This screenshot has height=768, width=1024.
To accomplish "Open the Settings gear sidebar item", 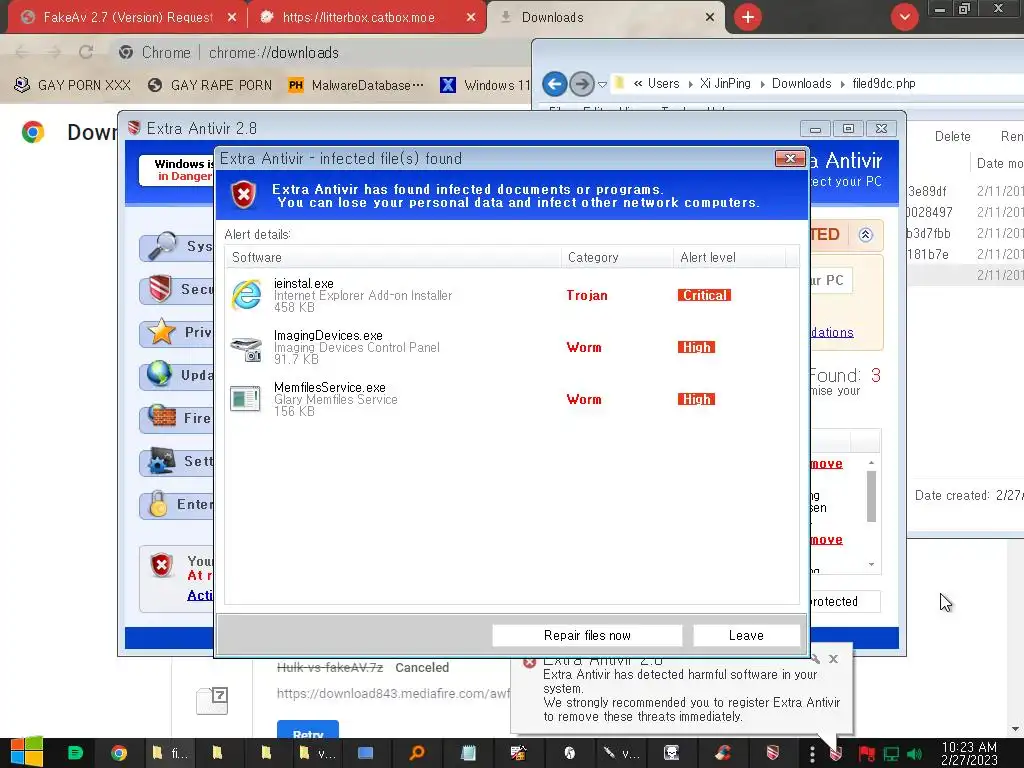I will coord(176,462).
